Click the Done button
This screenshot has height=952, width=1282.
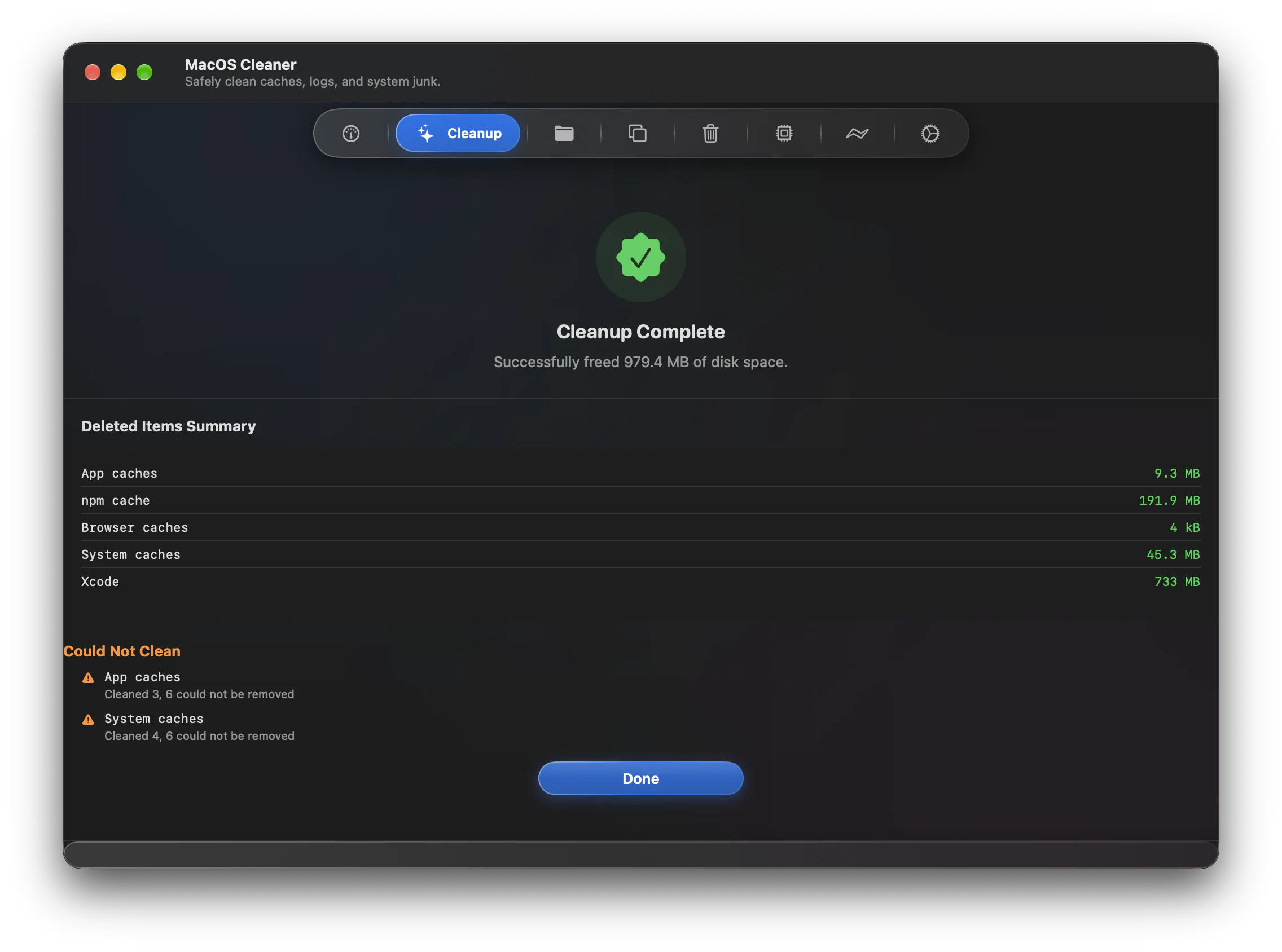[x=640, y=778]
